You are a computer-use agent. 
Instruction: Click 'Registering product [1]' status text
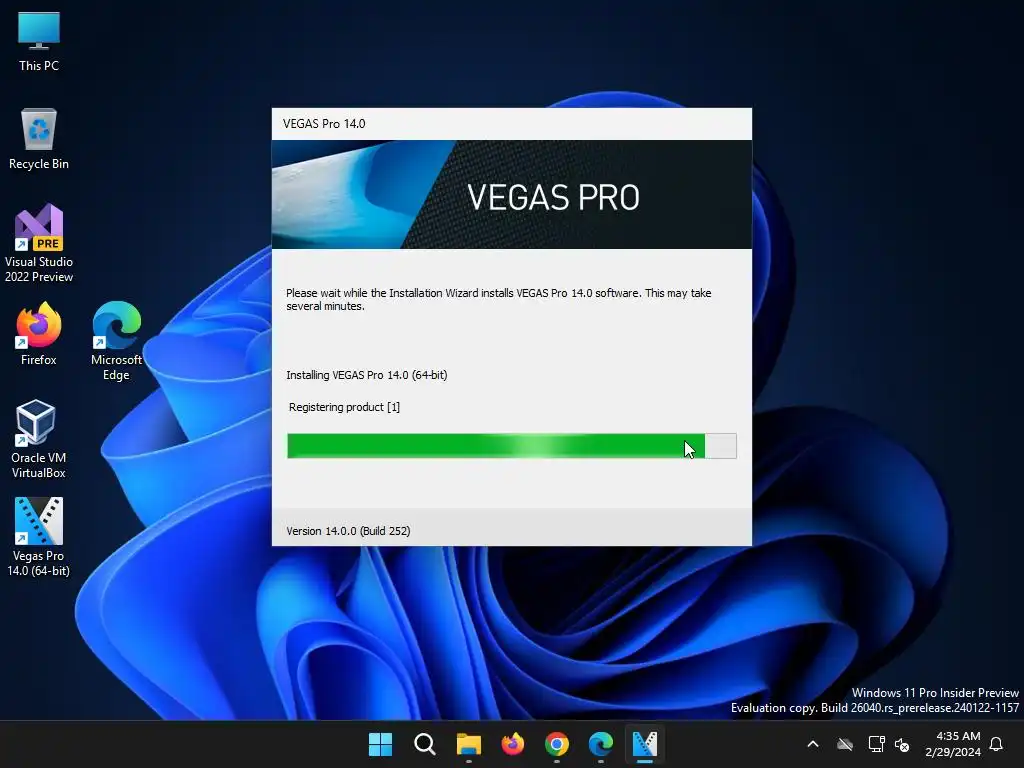pos(344,407)
